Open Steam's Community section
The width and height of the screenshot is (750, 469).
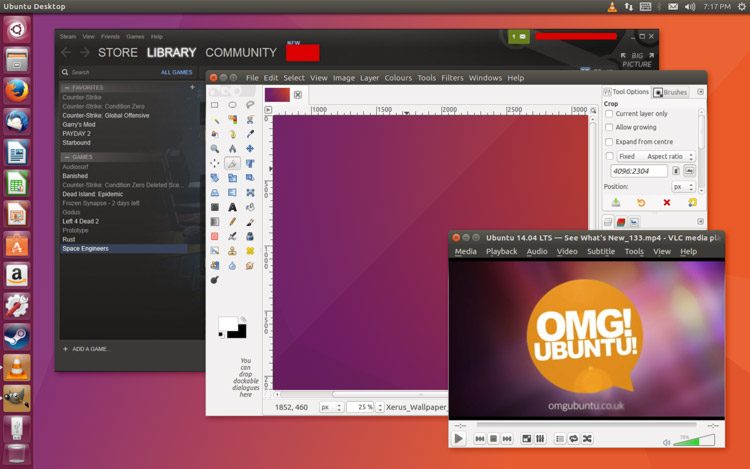240,53
